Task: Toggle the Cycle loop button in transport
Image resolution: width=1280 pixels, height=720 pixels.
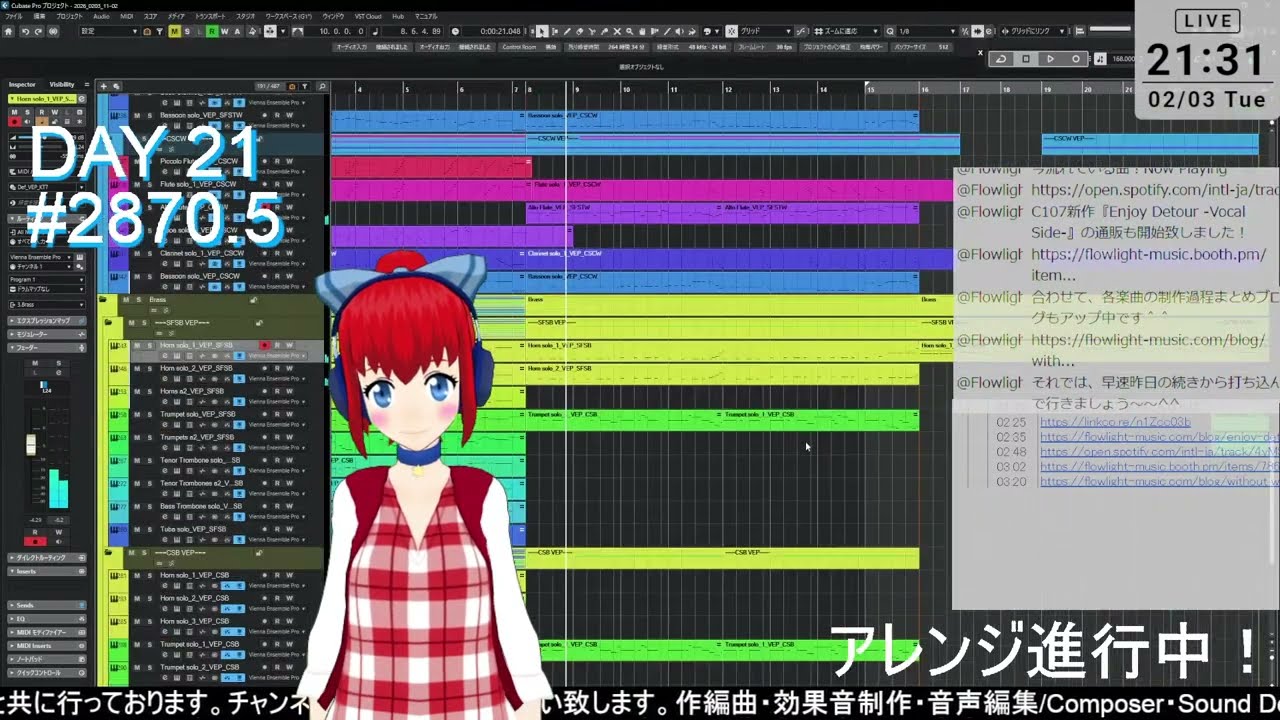Action: click(1002, 59)
